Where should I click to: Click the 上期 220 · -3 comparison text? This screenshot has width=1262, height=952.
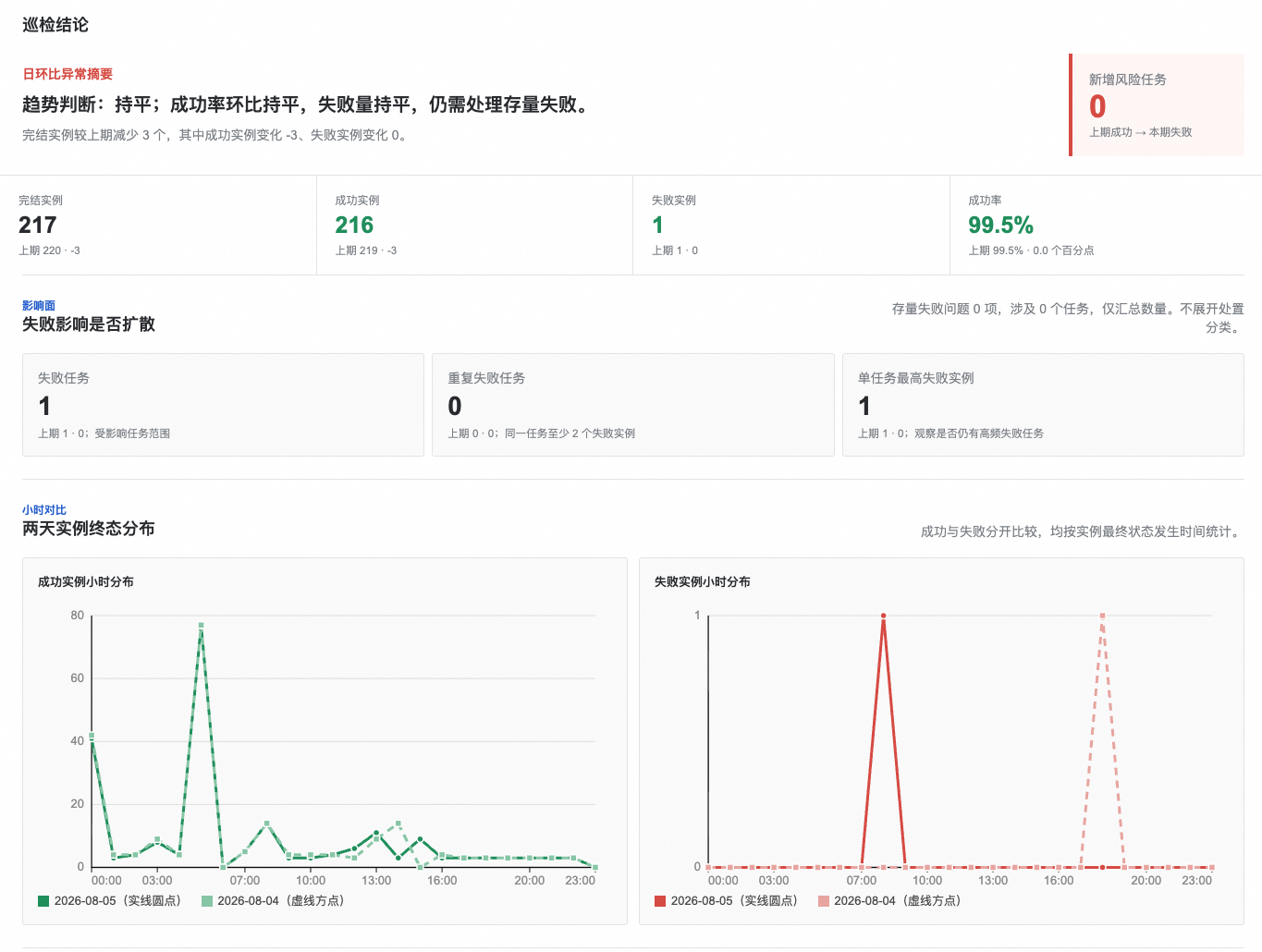(x=50, y=250)
